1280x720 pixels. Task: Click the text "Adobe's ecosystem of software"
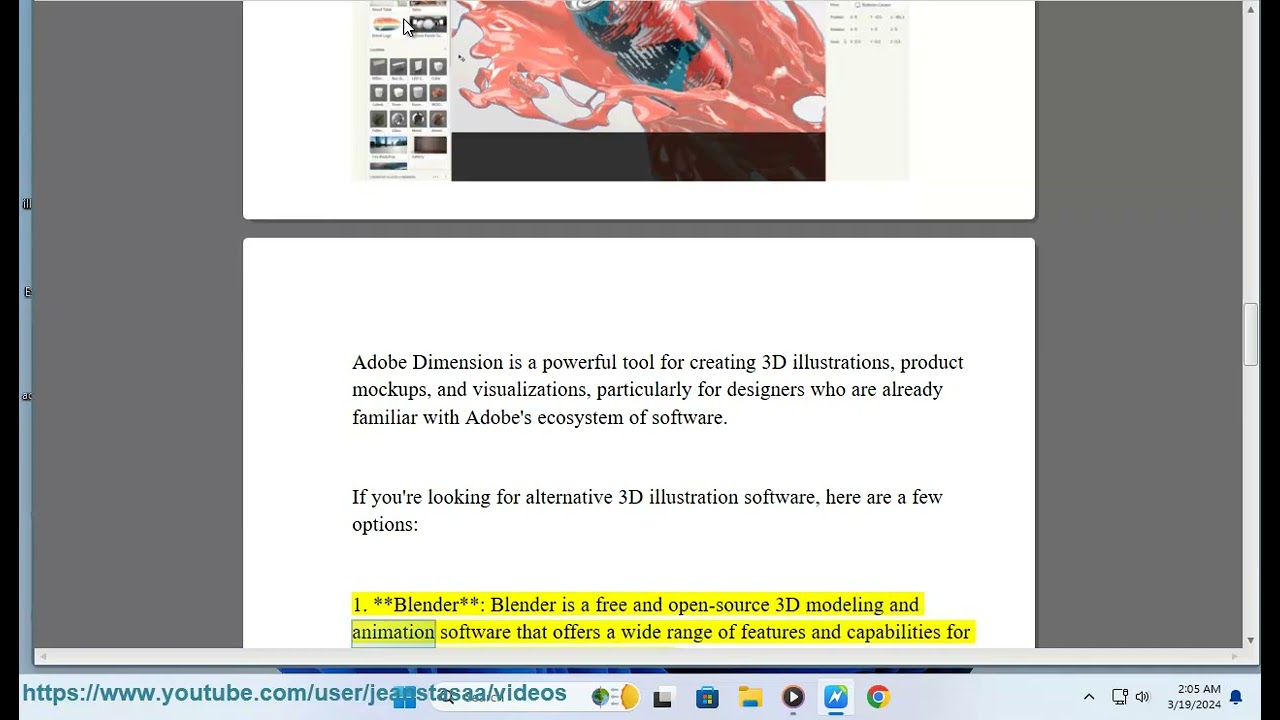tap(594, 417)
